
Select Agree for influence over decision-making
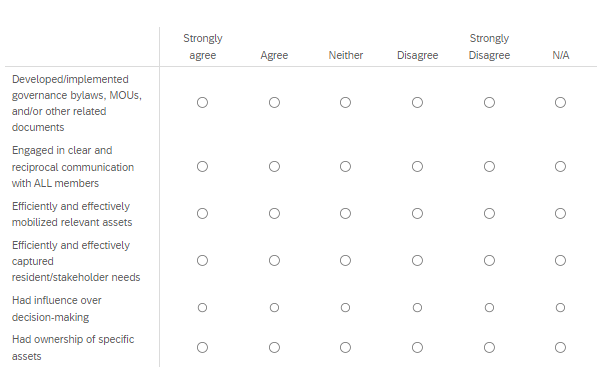coord(274,308)
